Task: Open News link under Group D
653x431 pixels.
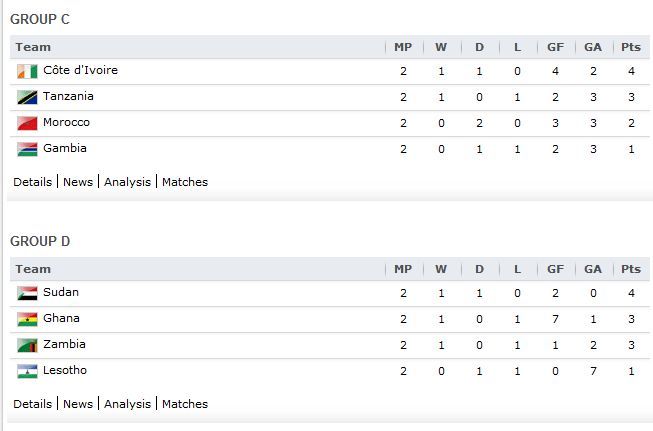Action: (x=78, y=404)
